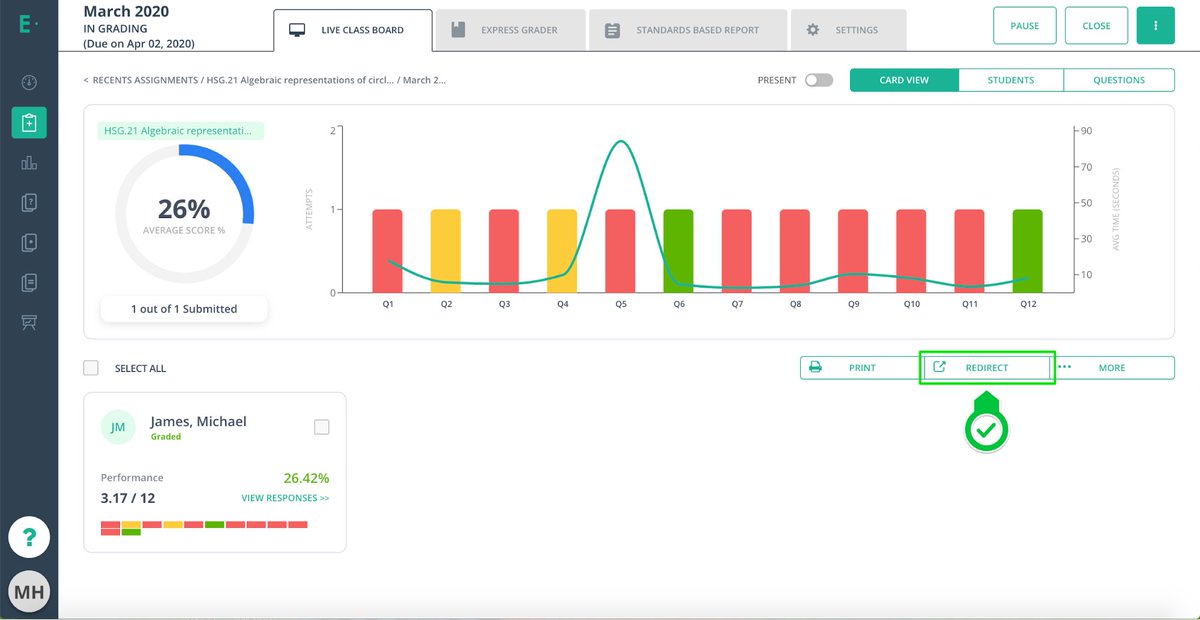
Task: Check the Select All checkbox
Action: (91, 367)
